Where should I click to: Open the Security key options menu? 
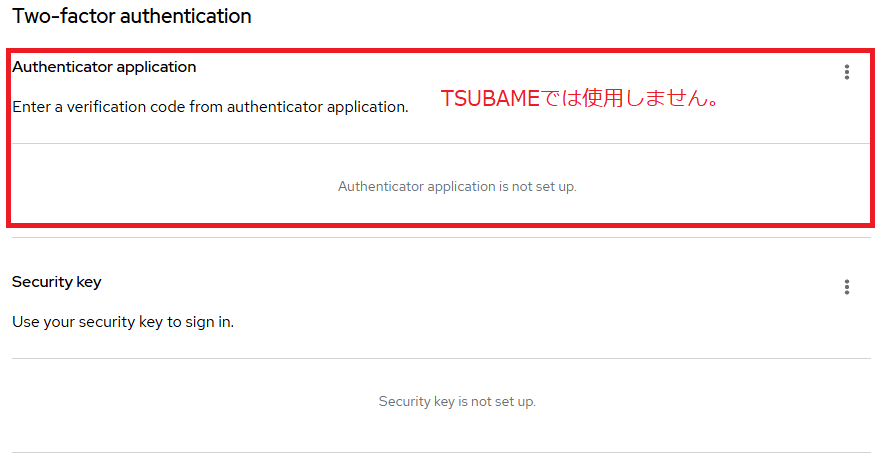[846, 287]
